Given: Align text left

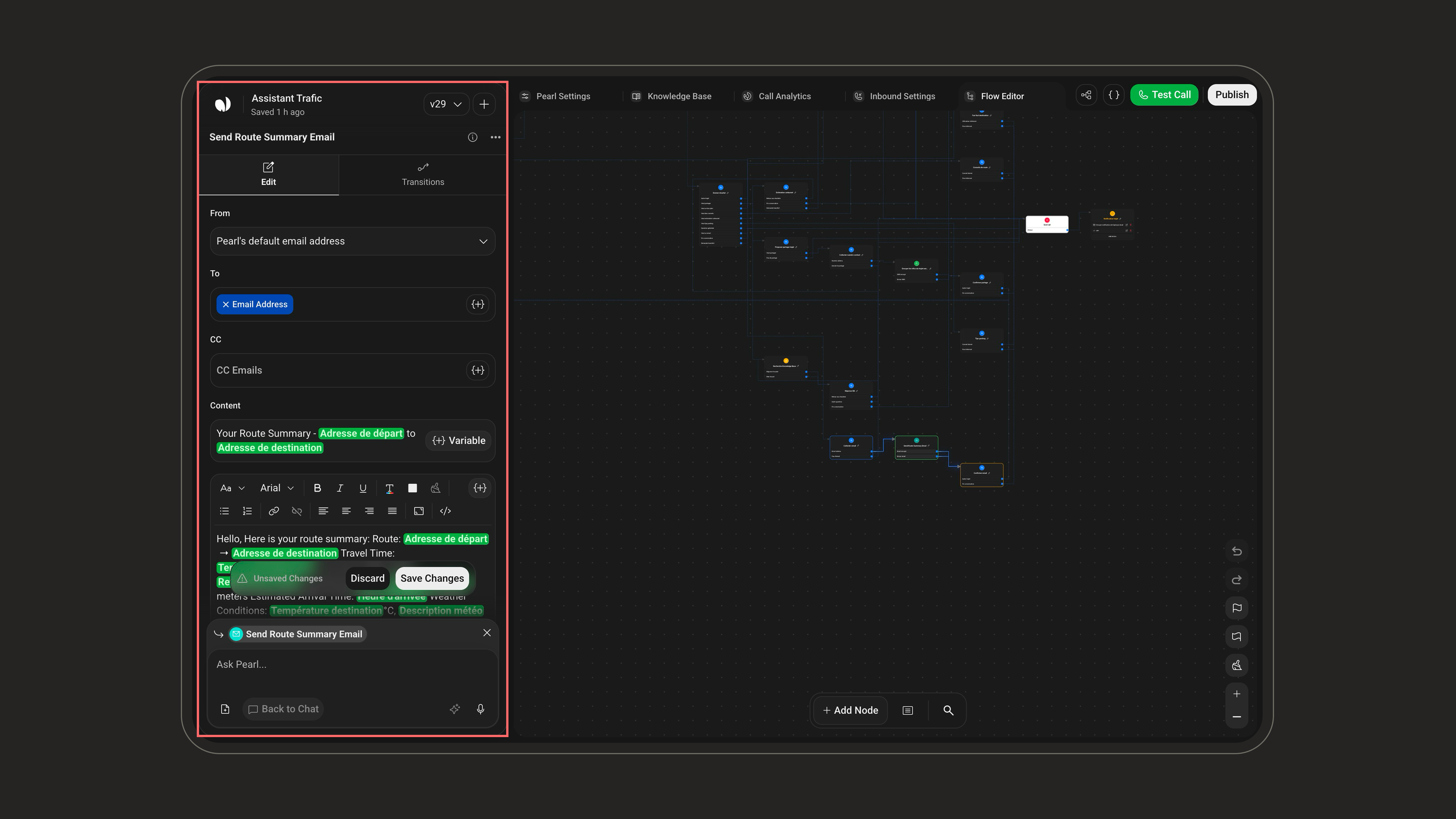Looking at the screenshot, I should 323,511.
